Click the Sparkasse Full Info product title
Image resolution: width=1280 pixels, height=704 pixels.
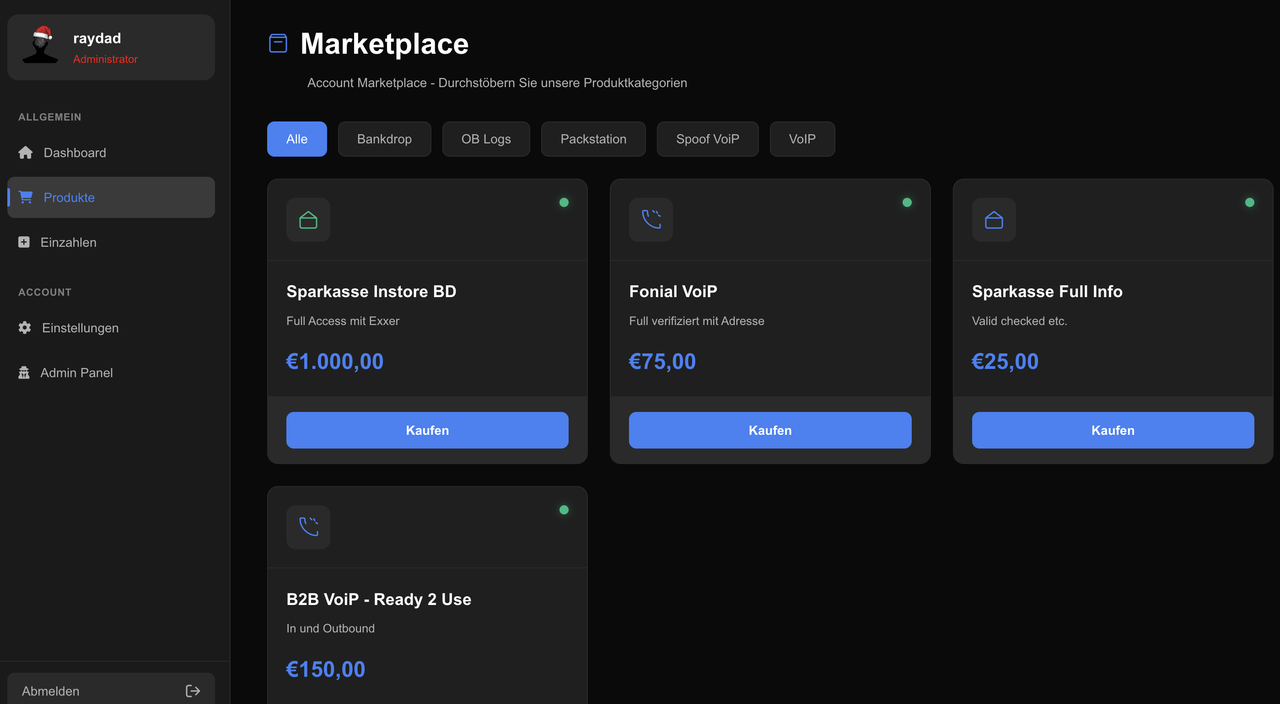[x=1047, y=292]
